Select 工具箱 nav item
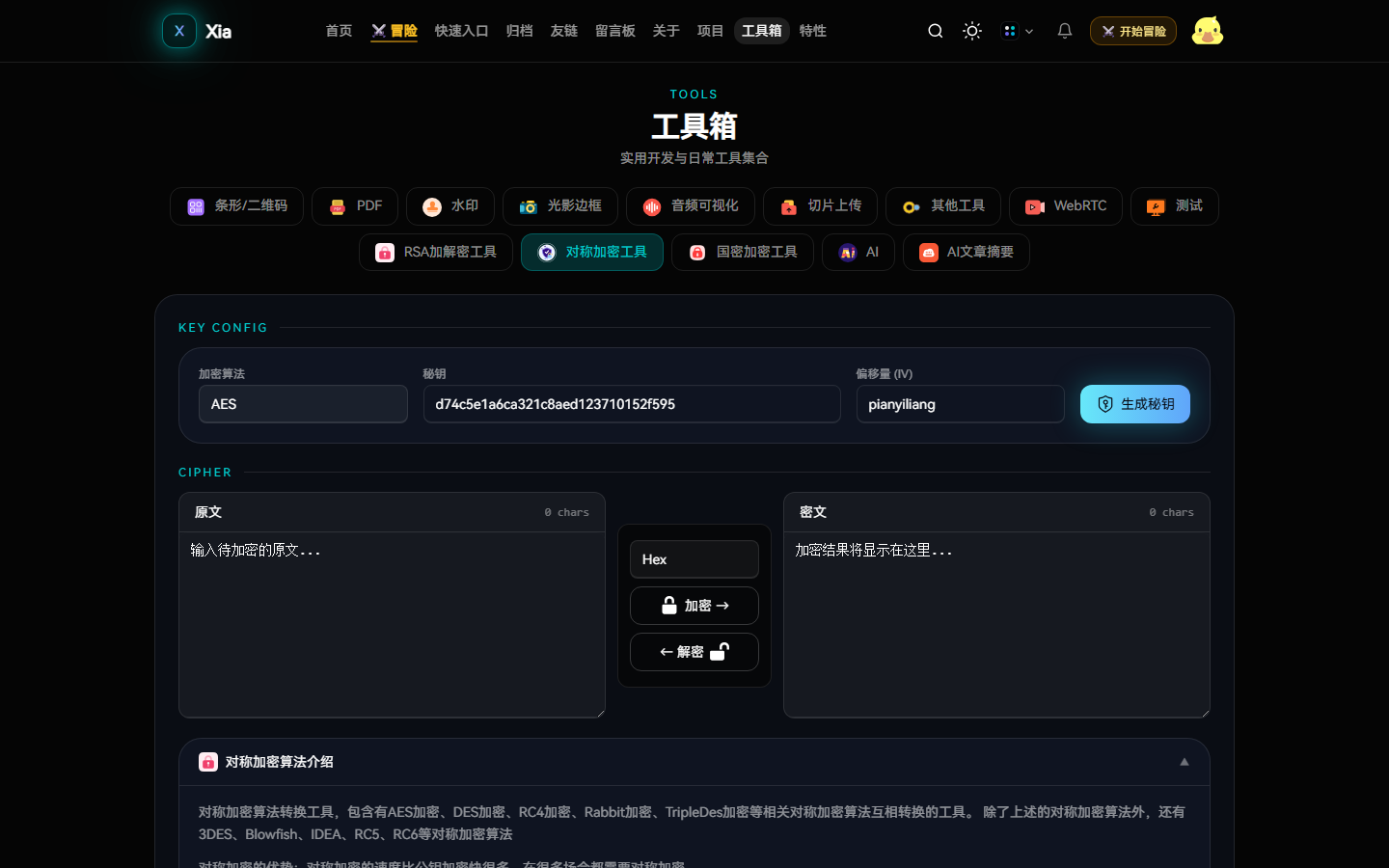 [x=762, y=31]
